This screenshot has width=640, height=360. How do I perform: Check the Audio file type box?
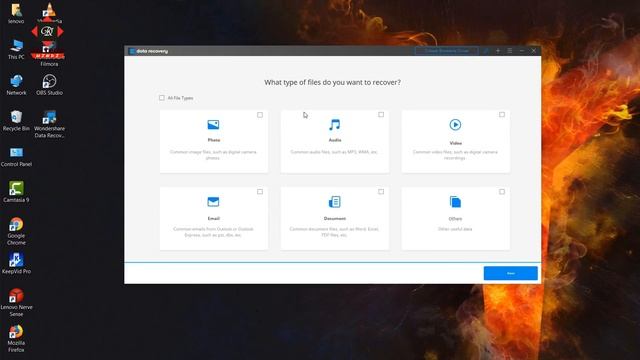pyautogui.click(x=381, y=115)
